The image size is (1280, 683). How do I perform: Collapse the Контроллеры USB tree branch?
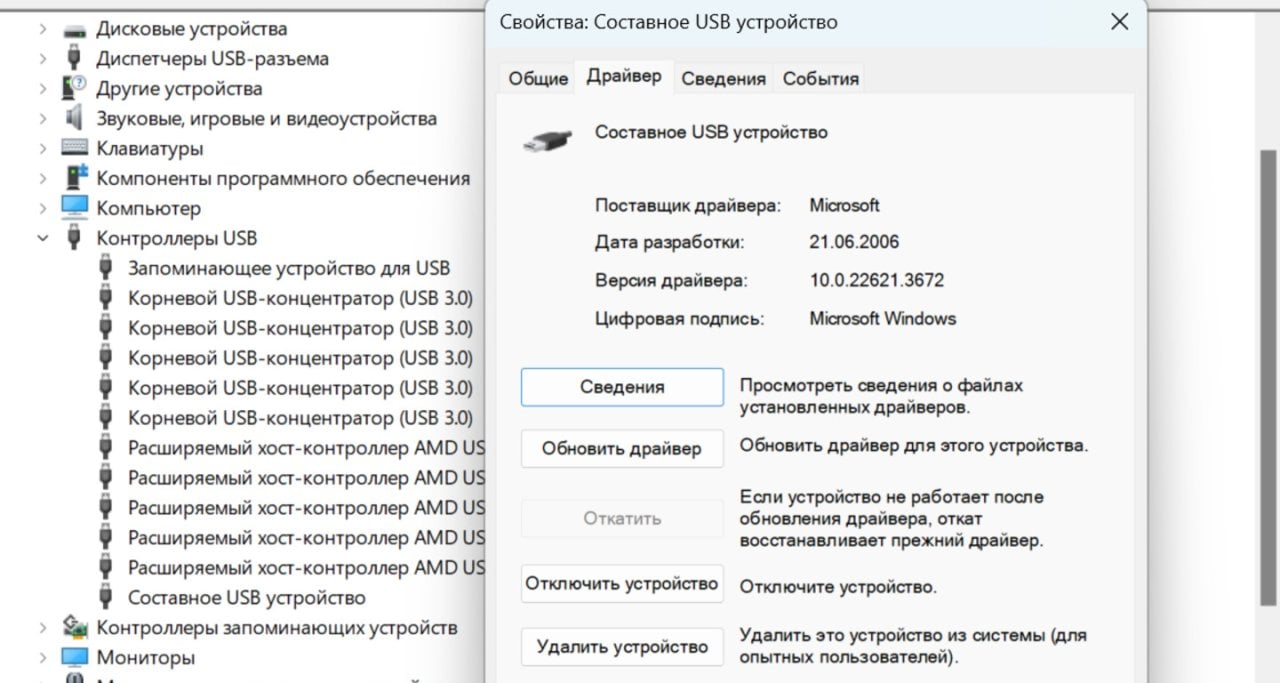42,238
